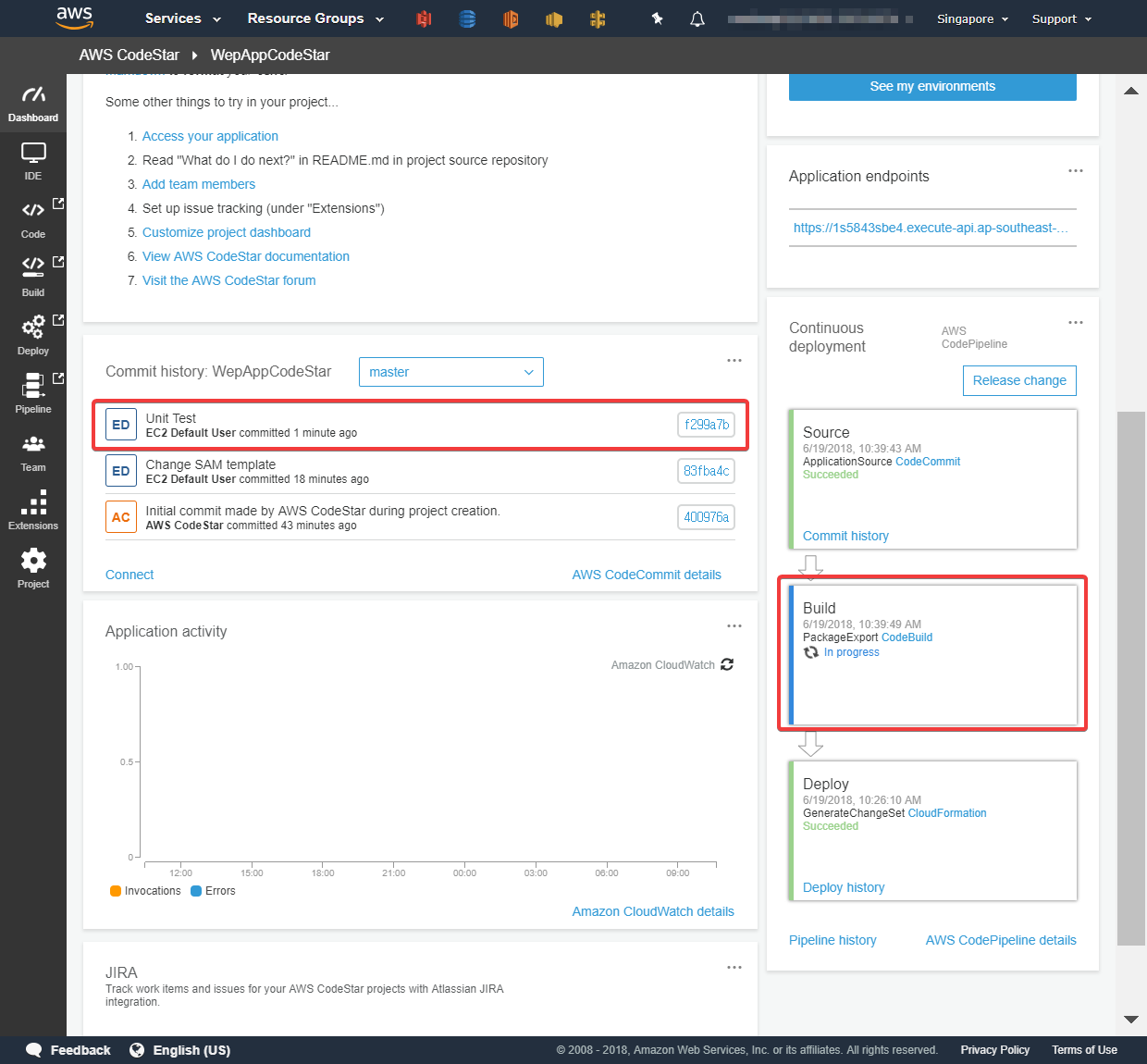Viewport: 1147px width, 1064px height.
Task: Click the orange Invocations legend swatch
Action: tap(116, 891)
